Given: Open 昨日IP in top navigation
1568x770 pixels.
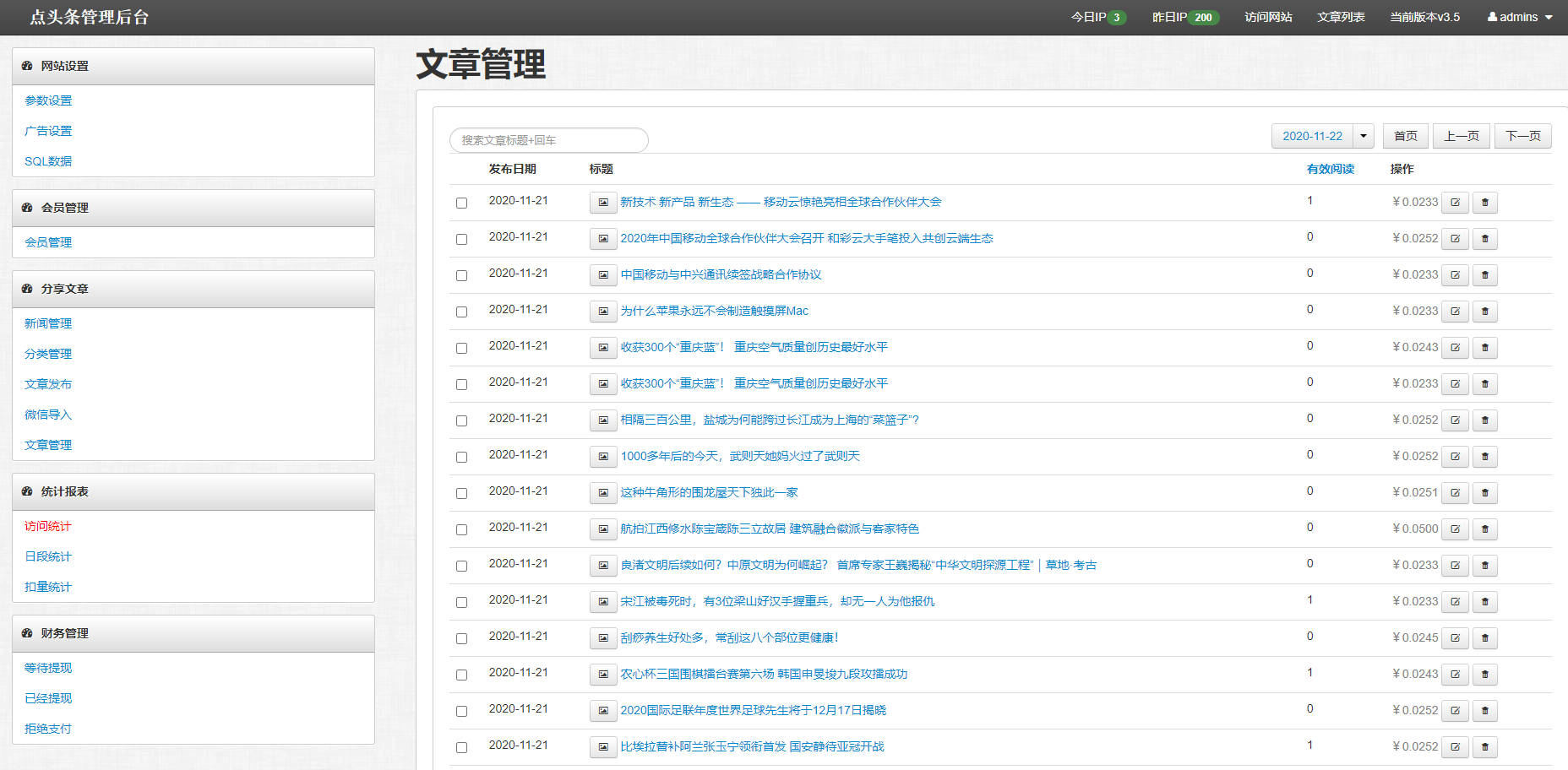Looking at the screenshot, I should [x=1185, y=17].
